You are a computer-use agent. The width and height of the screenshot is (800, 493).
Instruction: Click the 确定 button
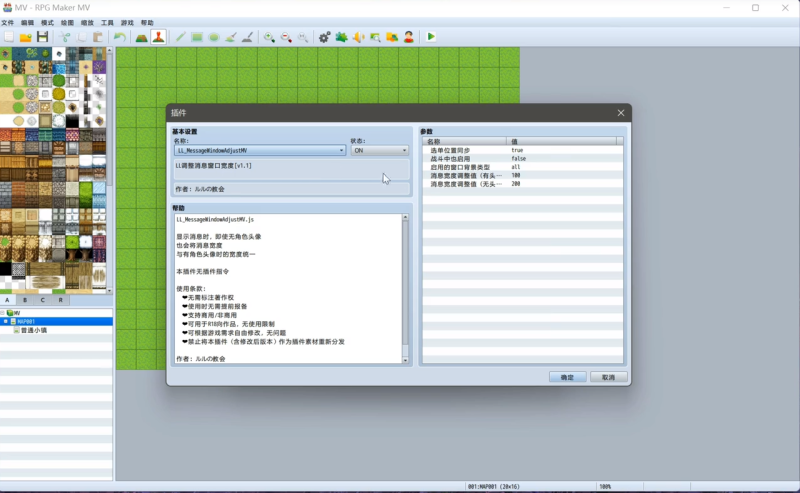point(567,377)
